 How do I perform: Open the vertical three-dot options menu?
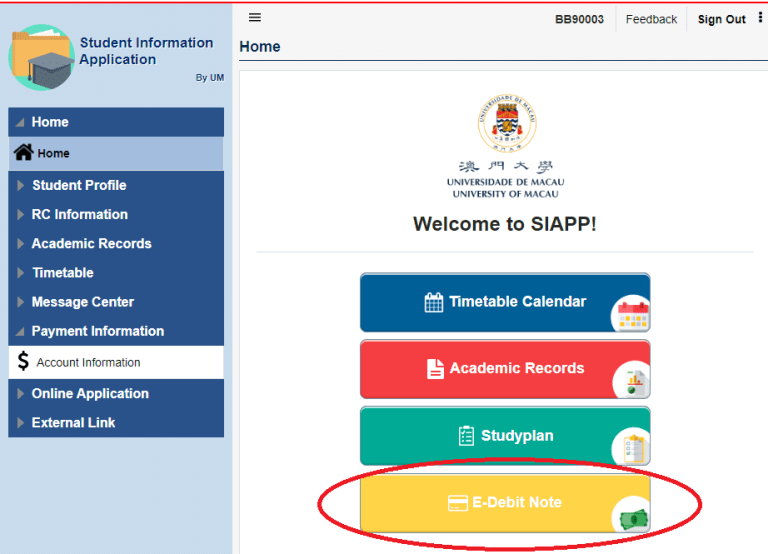point(759,18)
